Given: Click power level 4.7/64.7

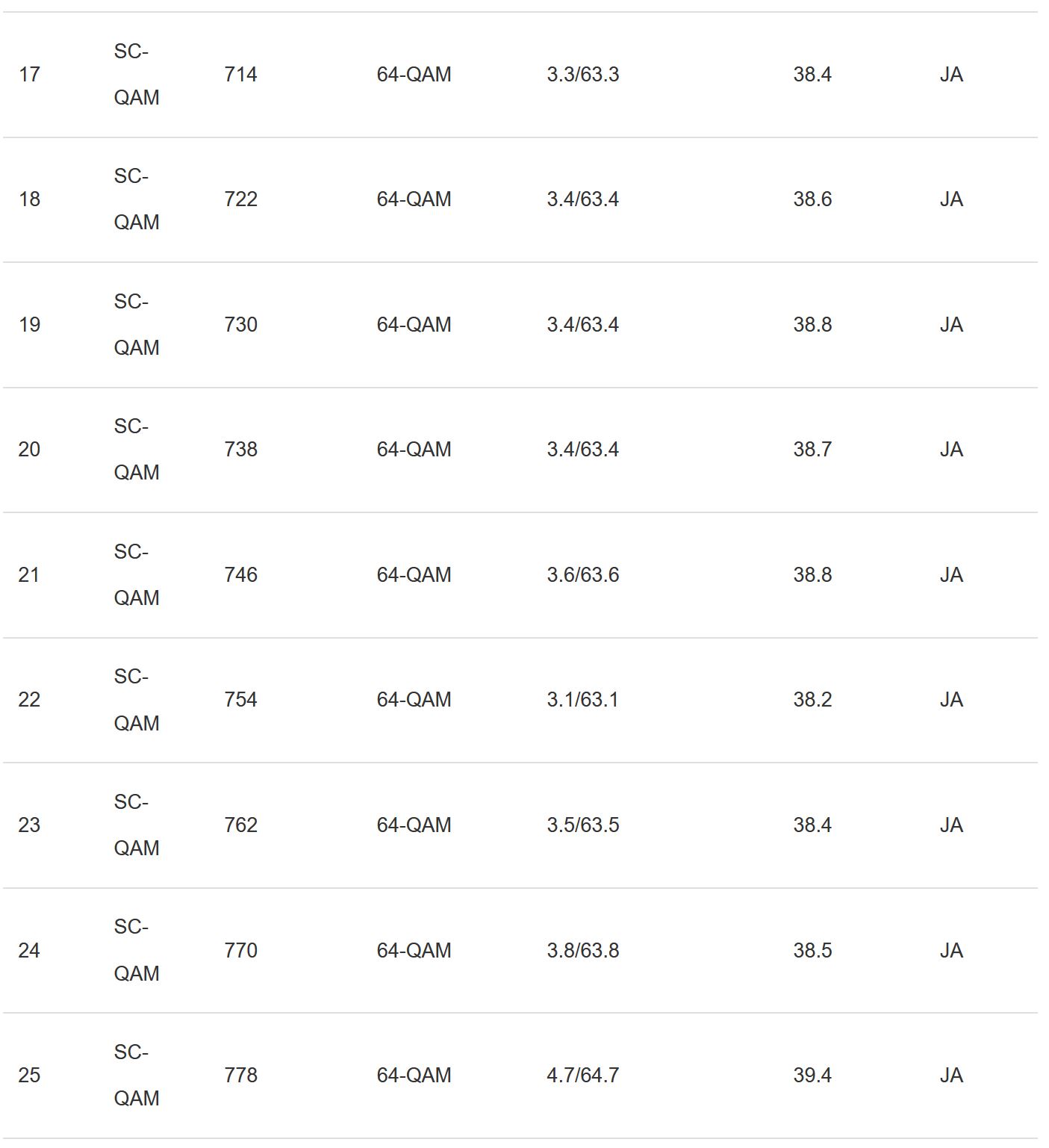Looking at the screenshot, I should [x=582, y=1076].
